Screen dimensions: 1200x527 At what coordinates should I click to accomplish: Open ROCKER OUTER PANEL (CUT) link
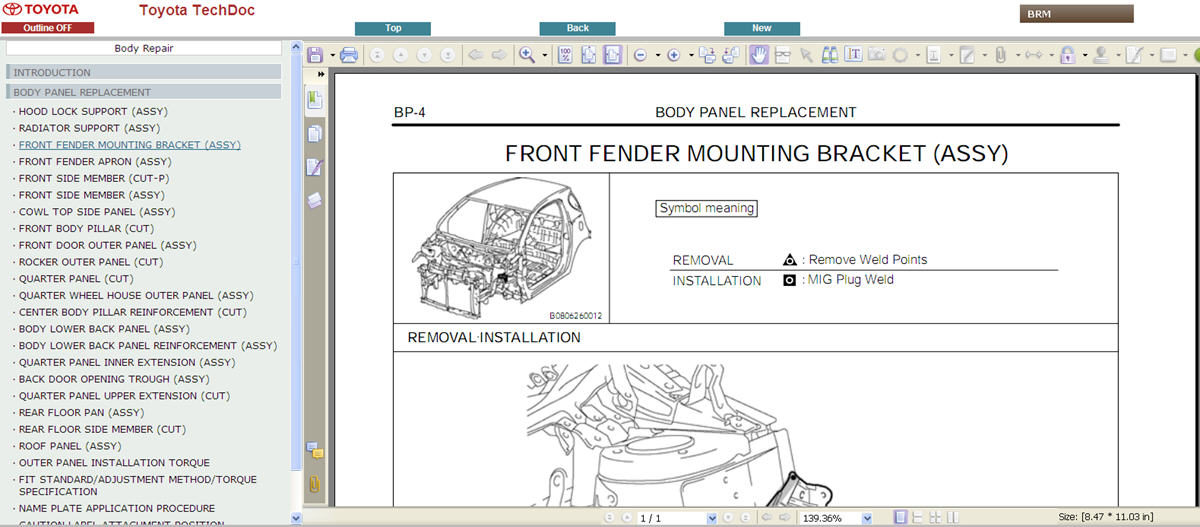coord(90,262)
